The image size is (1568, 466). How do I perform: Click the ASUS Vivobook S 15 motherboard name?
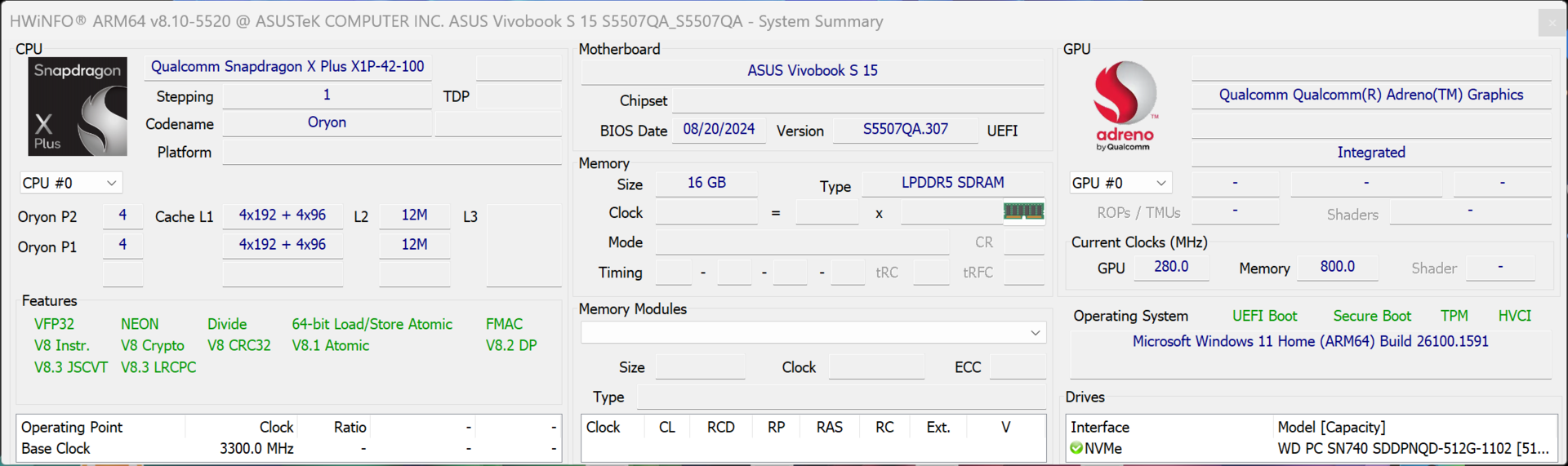point(812,71)
